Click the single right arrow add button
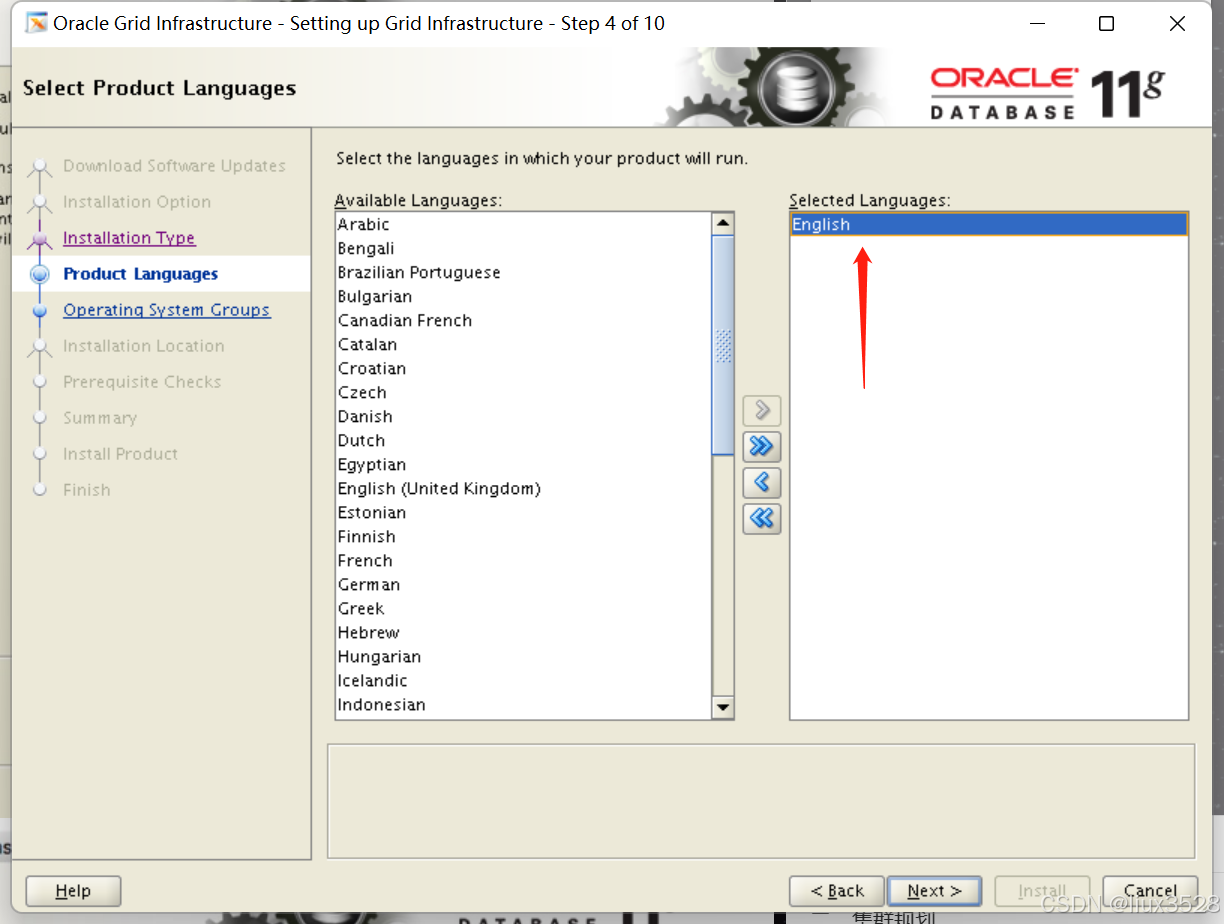 click(762, 410)
